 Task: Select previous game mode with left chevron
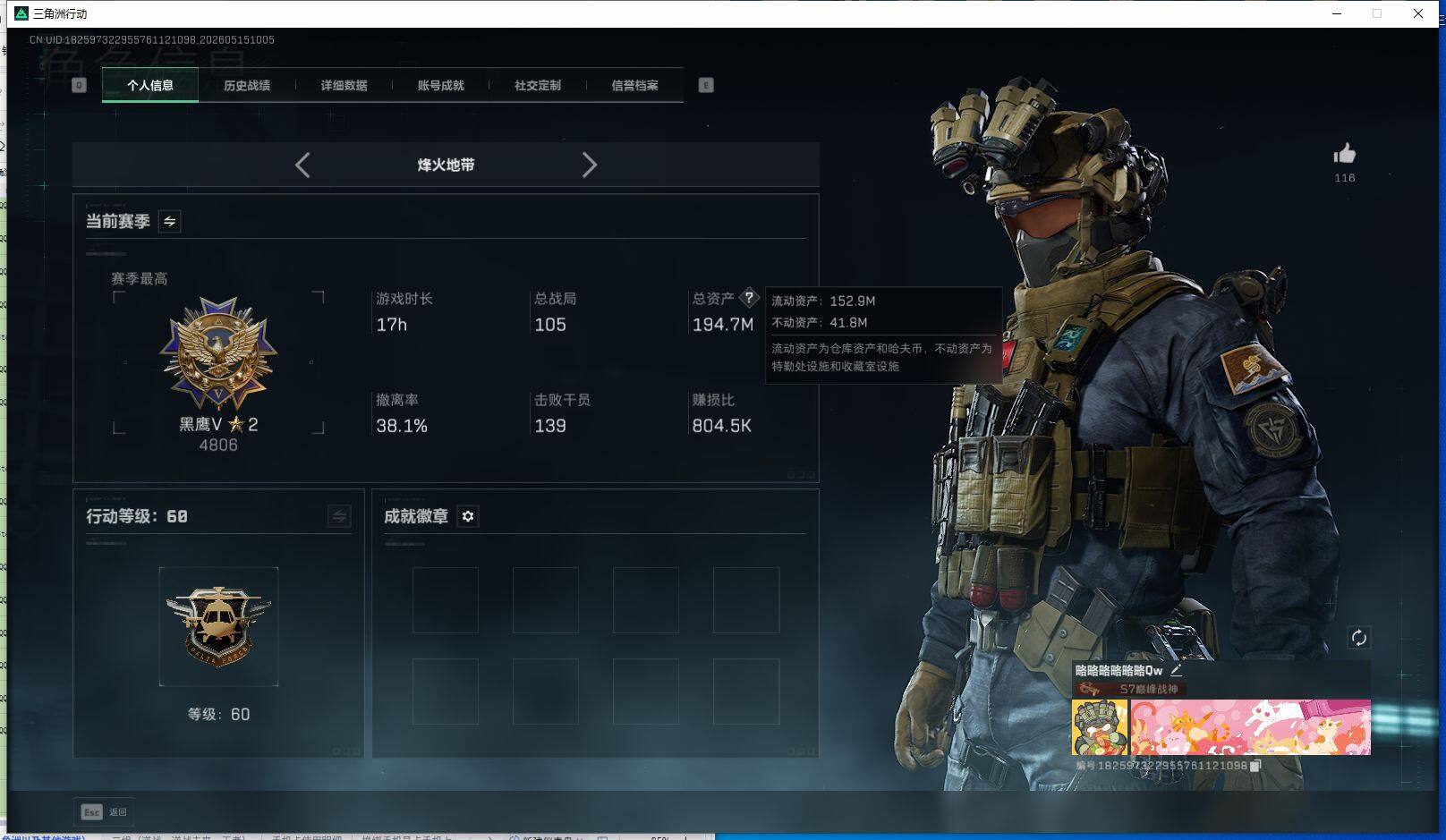302,165
